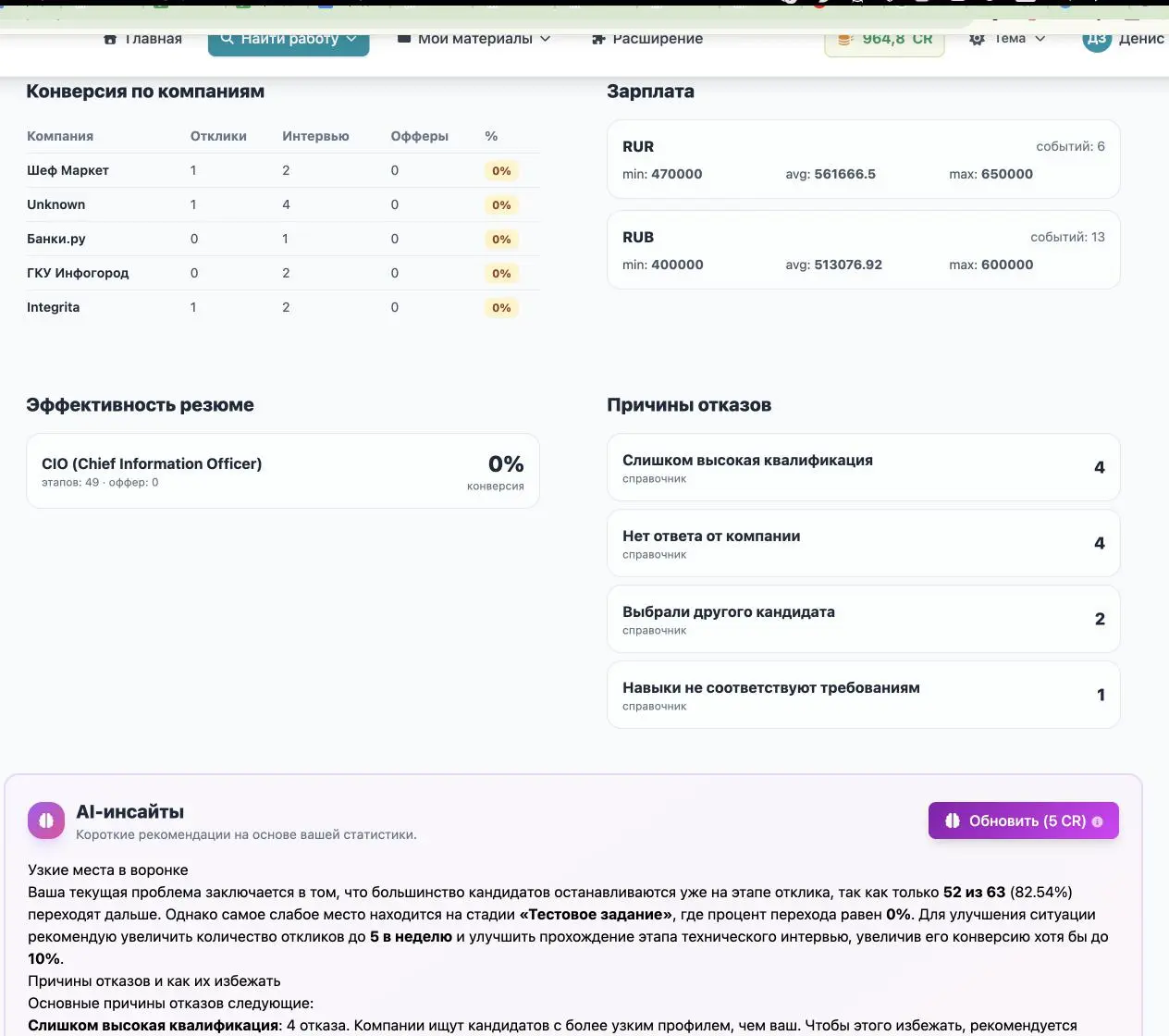Select the Слишком высокая квалификация rejection card
Viewport: 1169px width, 1036px height.
click(863, 466)
